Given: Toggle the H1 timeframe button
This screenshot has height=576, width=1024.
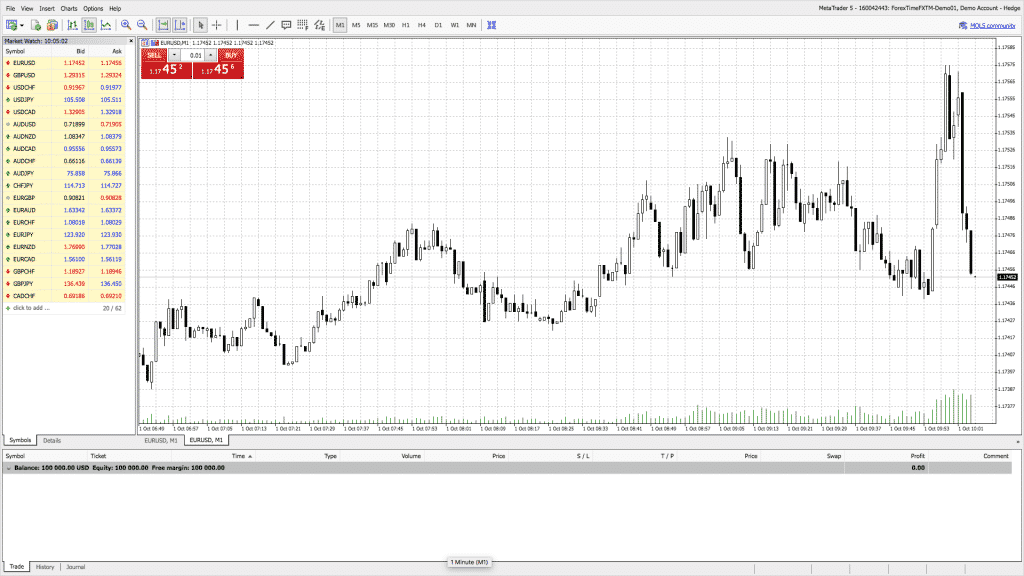Looking at the screenshot, I should click(405, 24).
